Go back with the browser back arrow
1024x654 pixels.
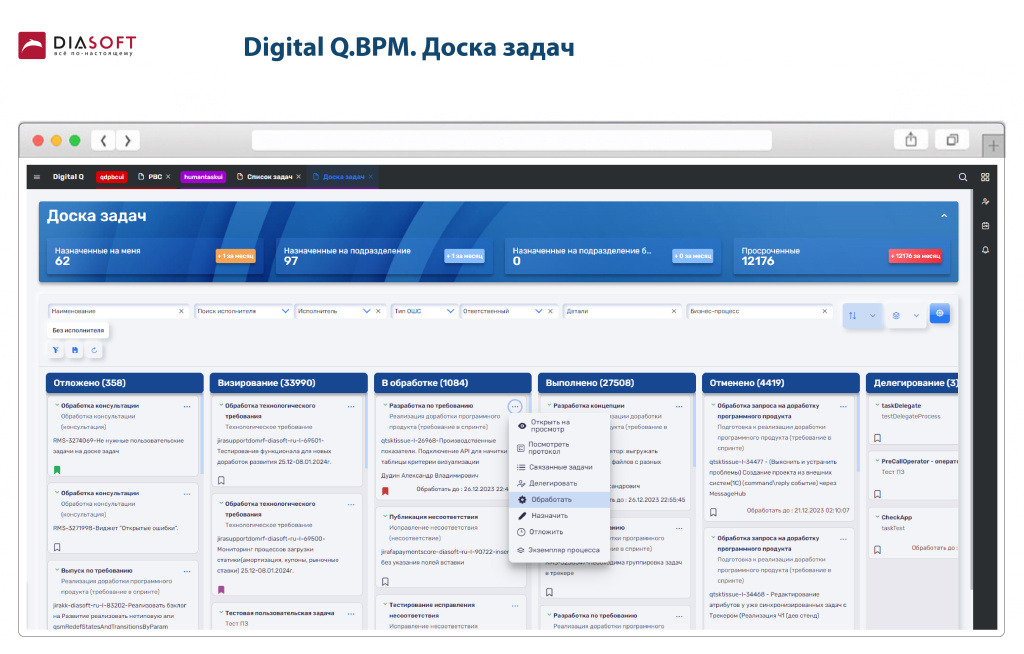103,140
